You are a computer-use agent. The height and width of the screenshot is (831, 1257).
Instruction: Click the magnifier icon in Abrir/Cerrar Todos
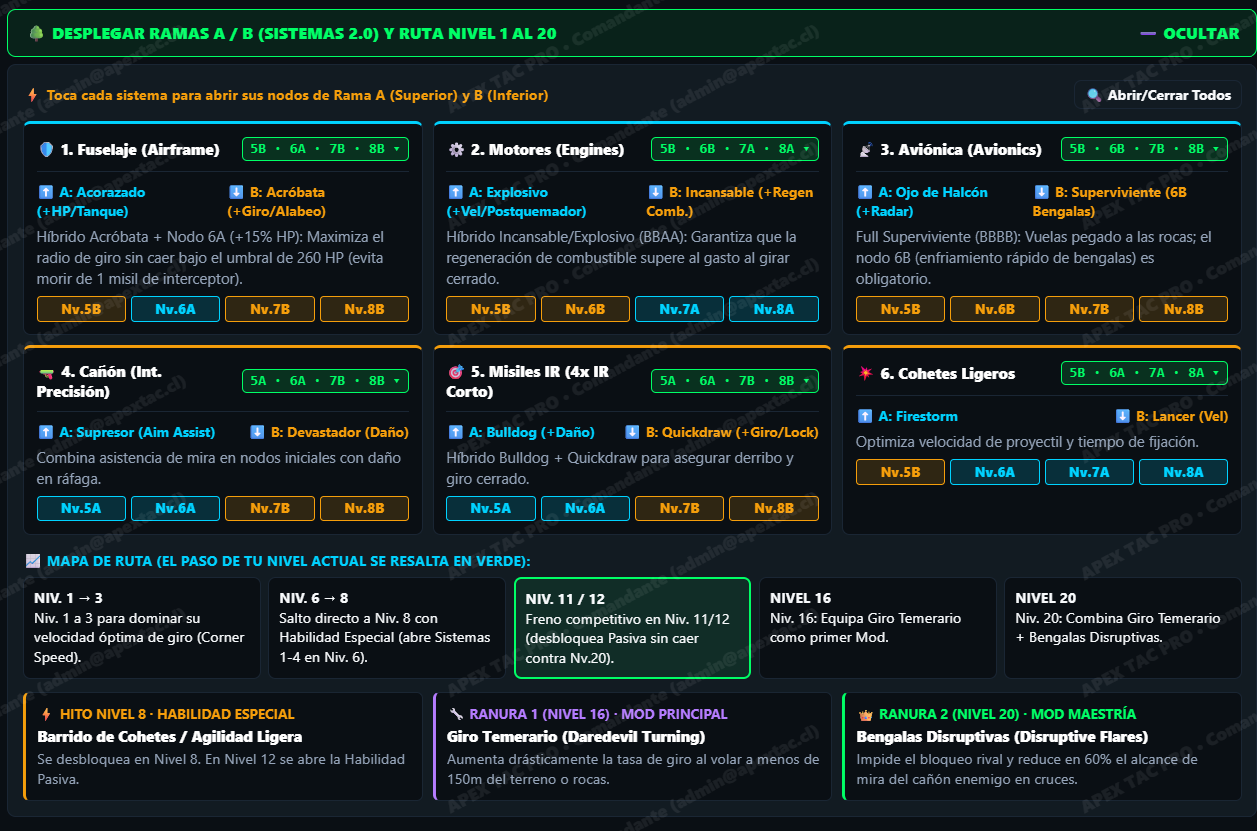coord(1093,95)
